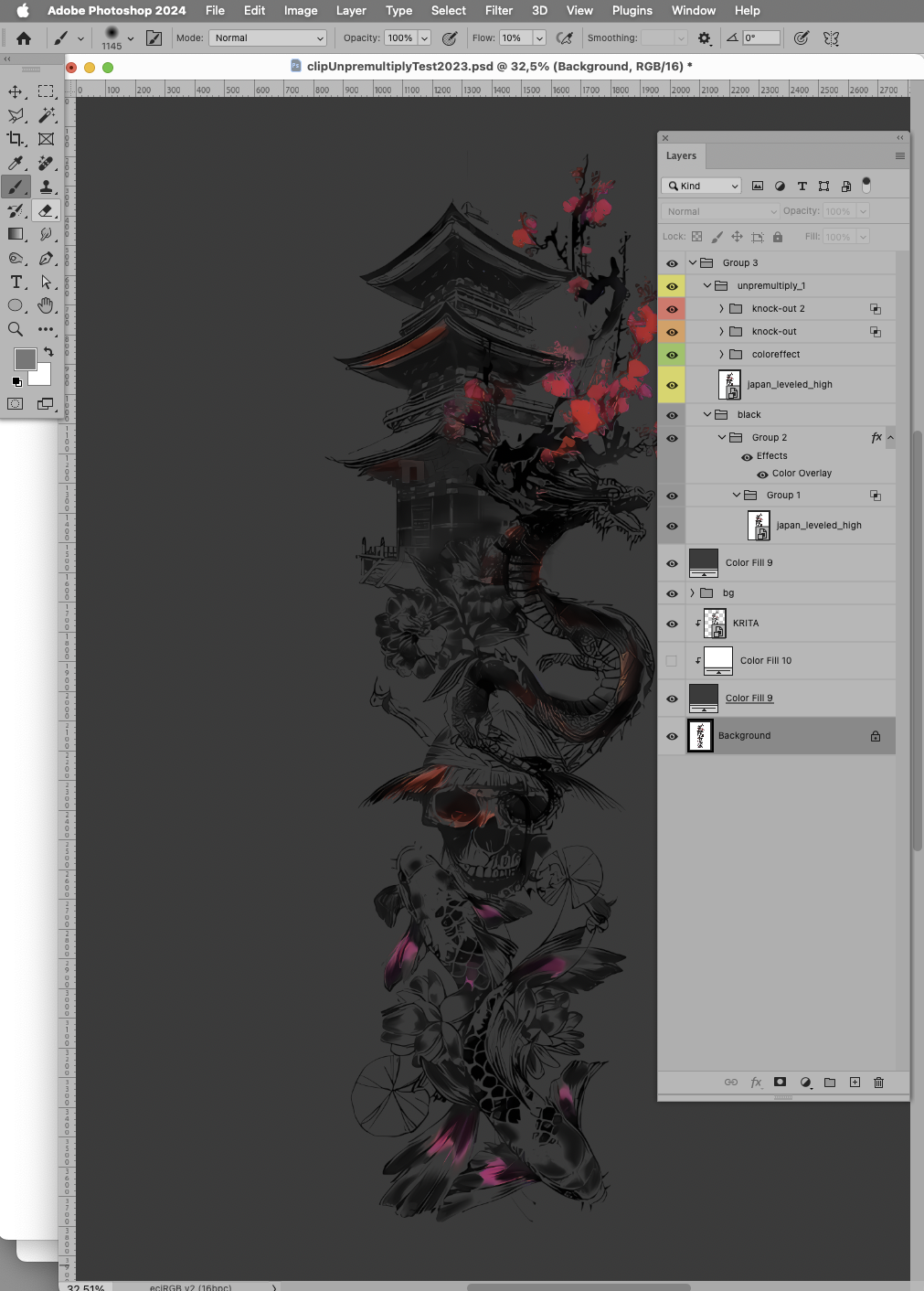Screen dimensions: 924x1291
Task: Activate the Clone Stamp tool
Action: (46, 187)
